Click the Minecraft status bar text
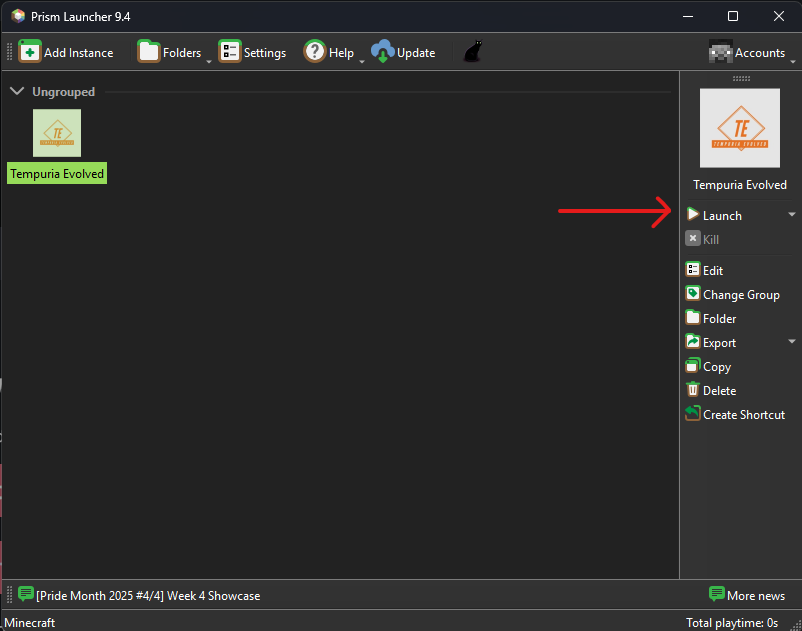 30,622
